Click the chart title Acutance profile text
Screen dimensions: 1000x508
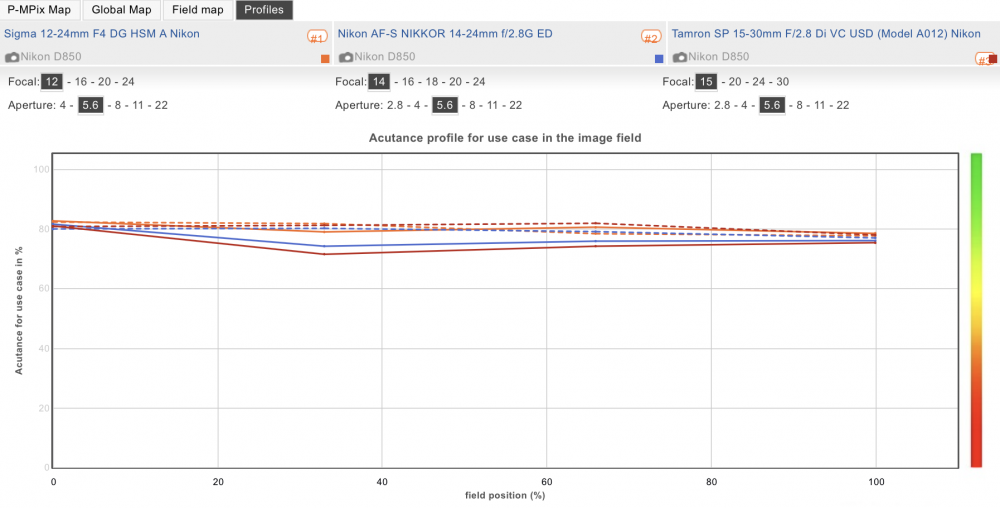tap(505, 138)
